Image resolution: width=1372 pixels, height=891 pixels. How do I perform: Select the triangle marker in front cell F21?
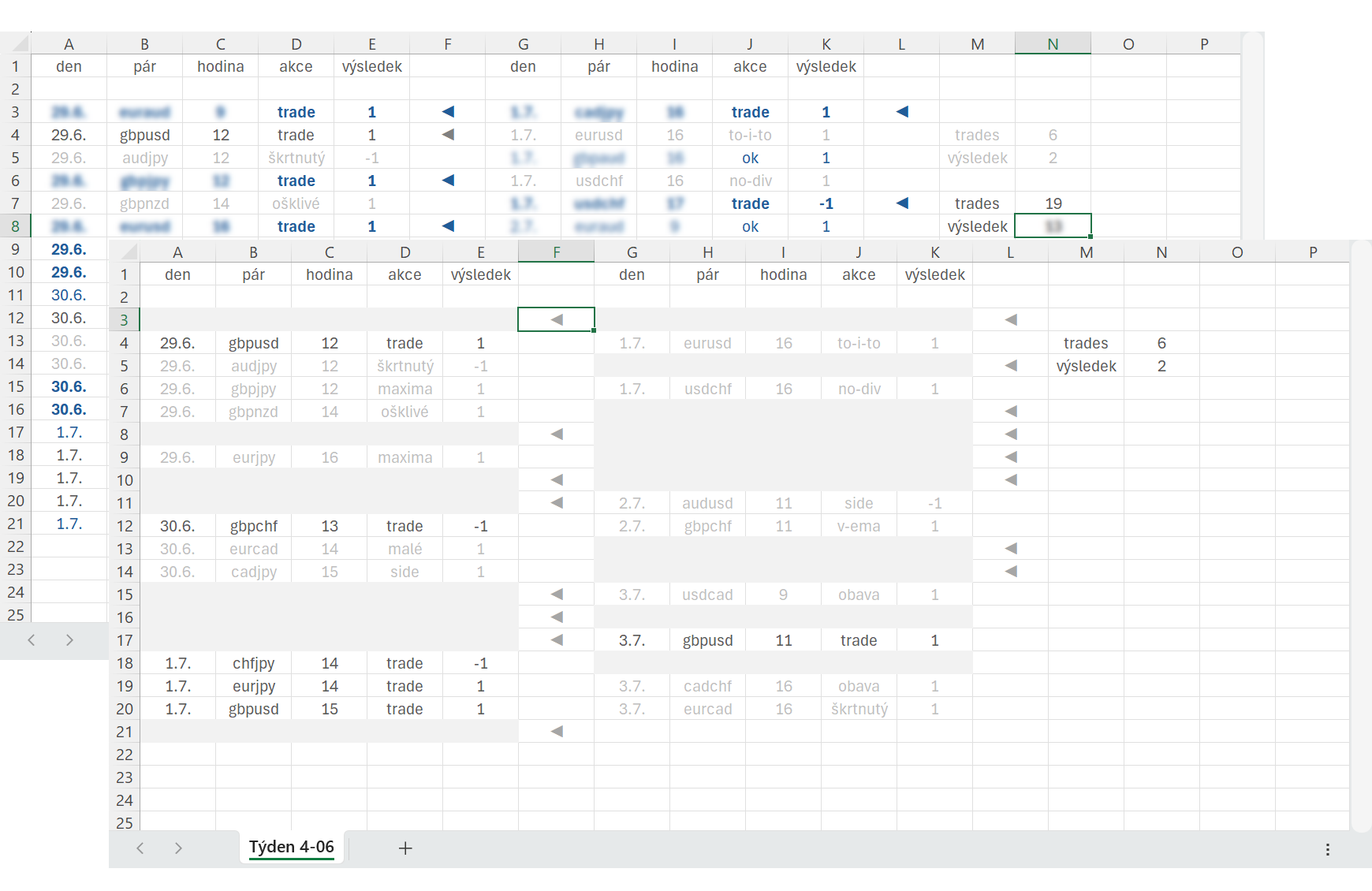[557, 732]
